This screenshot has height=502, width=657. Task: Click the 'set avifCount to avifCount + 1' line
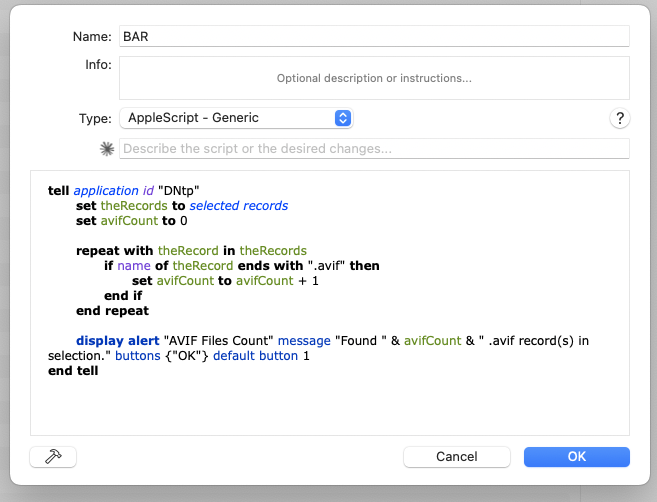click(x=228, y=281)
